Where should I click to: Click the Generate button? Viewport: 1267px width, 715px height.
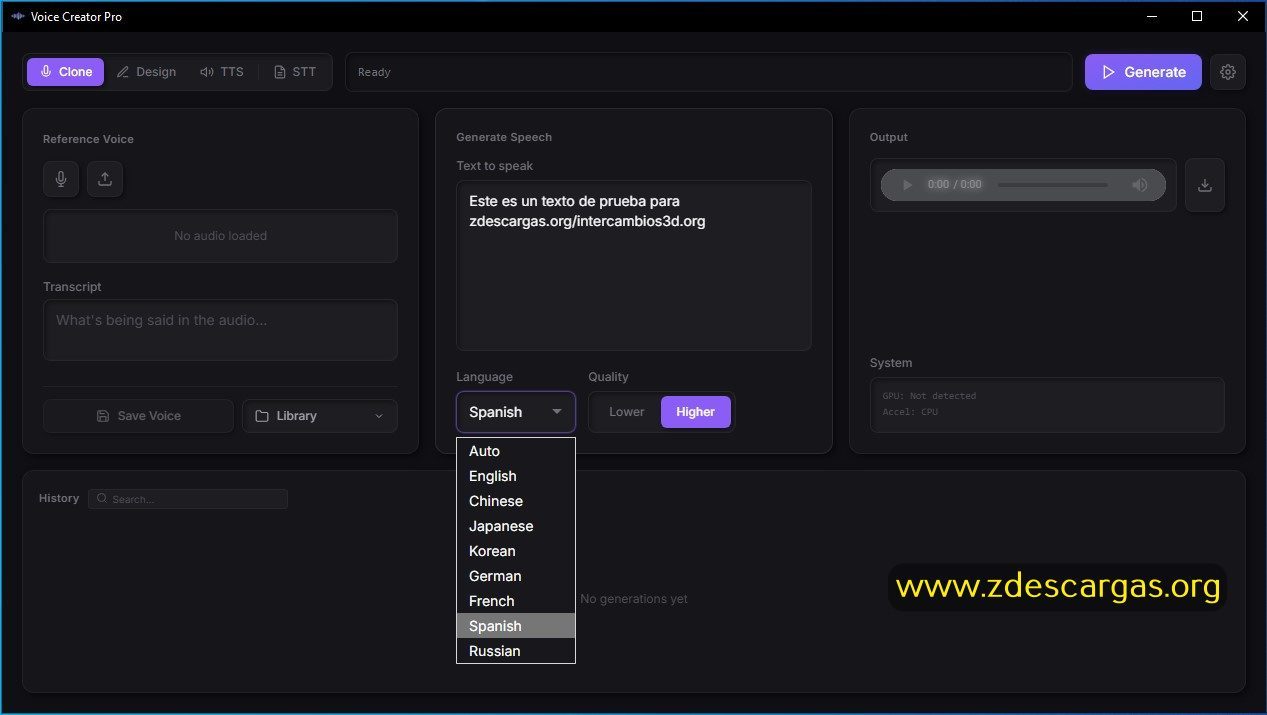click(x=1143, y=72)
